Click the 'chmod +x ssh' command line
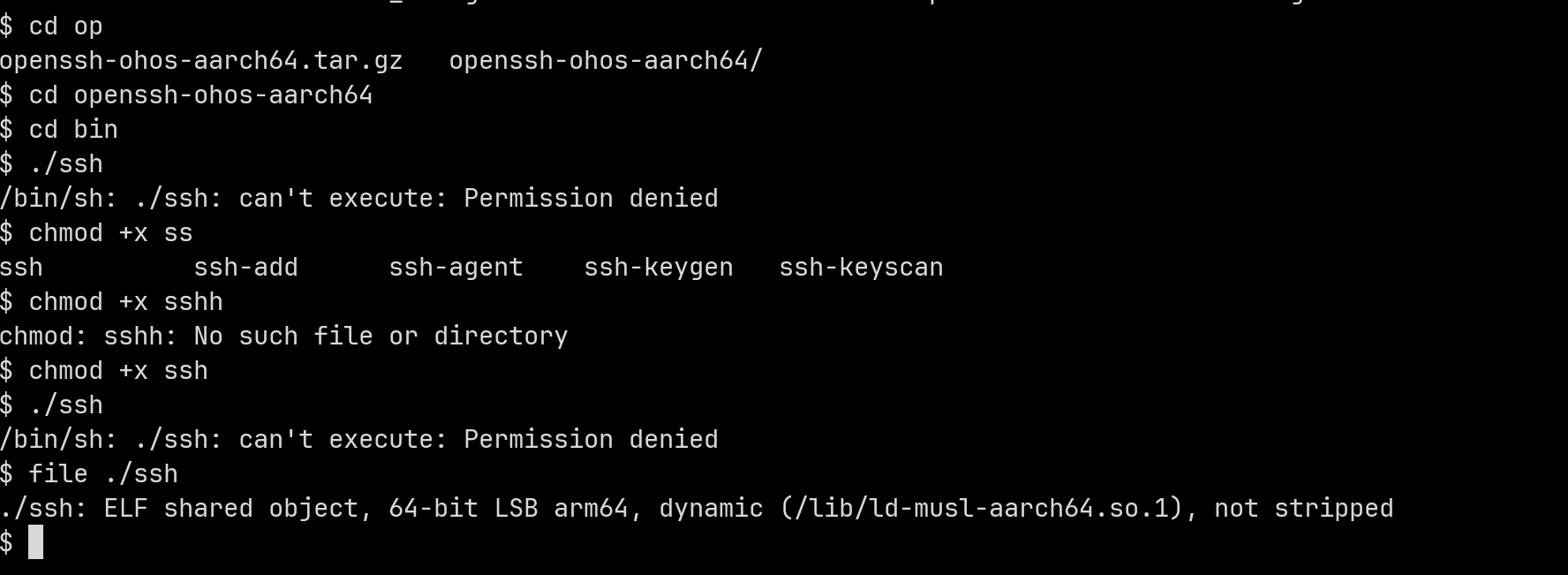 (104, 371)
